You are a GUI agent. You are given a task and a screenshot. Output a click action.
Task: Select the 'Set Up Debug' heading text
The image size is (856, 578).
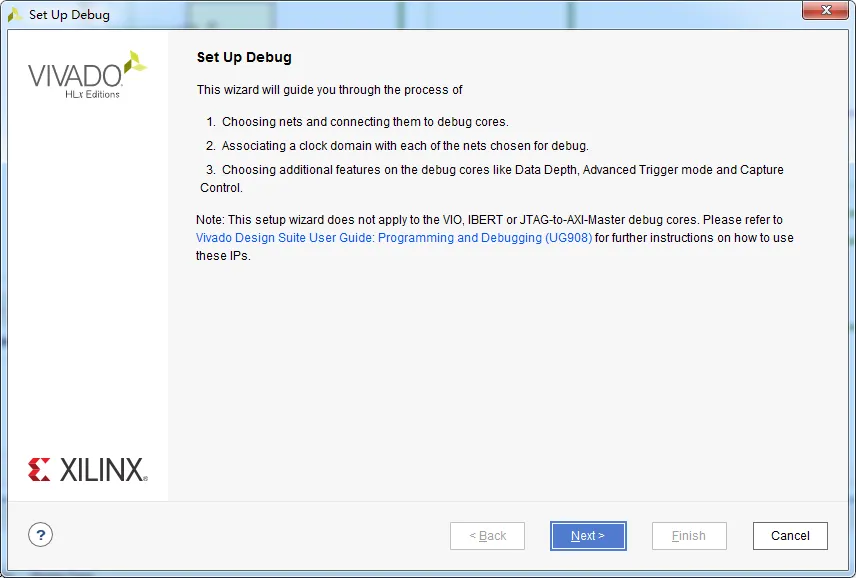tap(244, 57)
